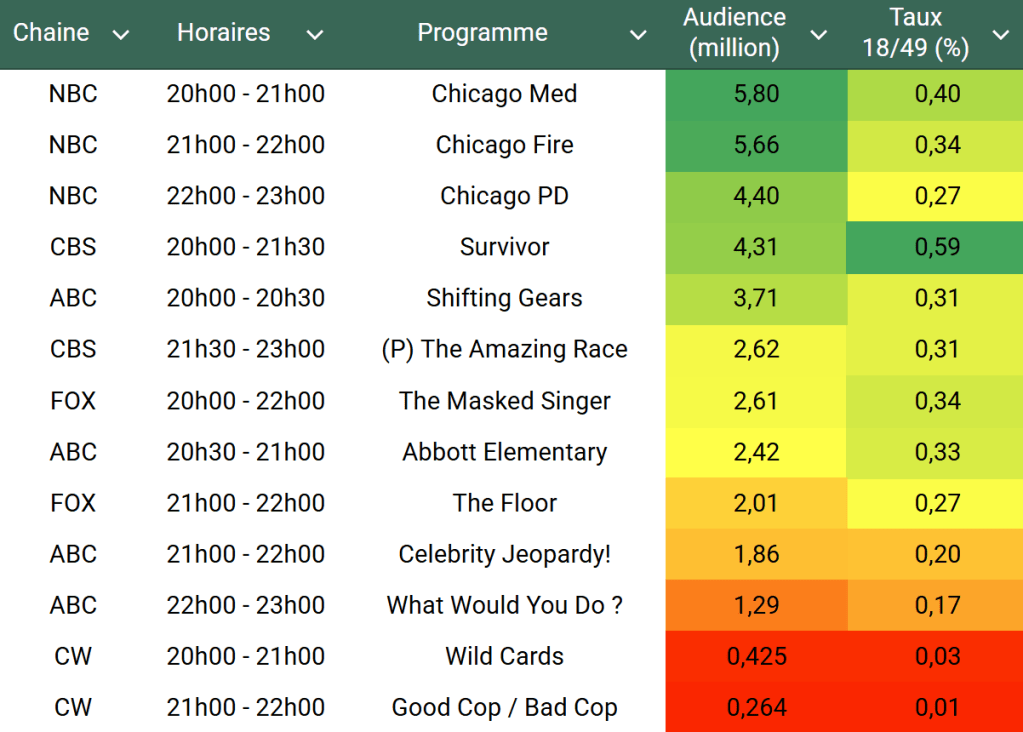Image resolution: width=1023 pixels, height=732 pixels.
Task: Select the 21h30 - 23h00 time slot cell
Action: (245, 349)
